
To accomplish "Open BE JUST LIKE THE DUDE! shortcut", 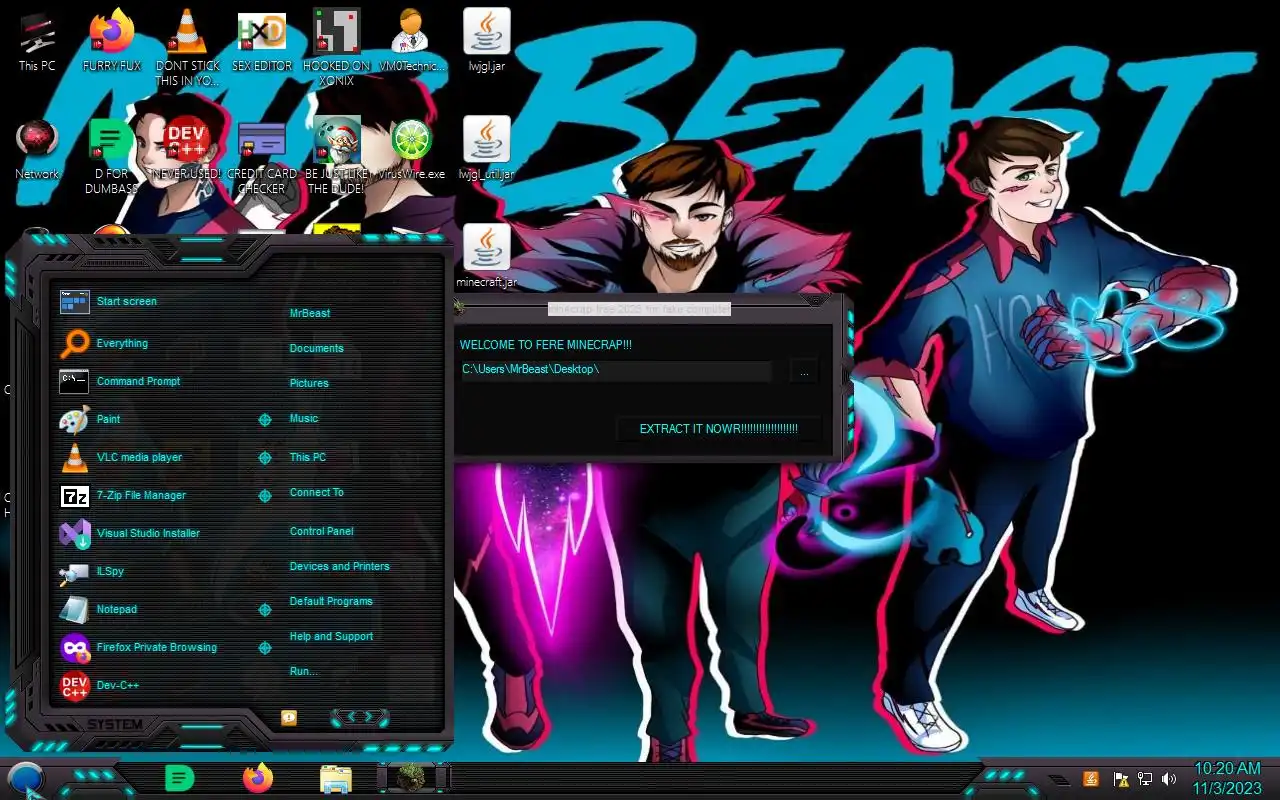I will [337, 156].
